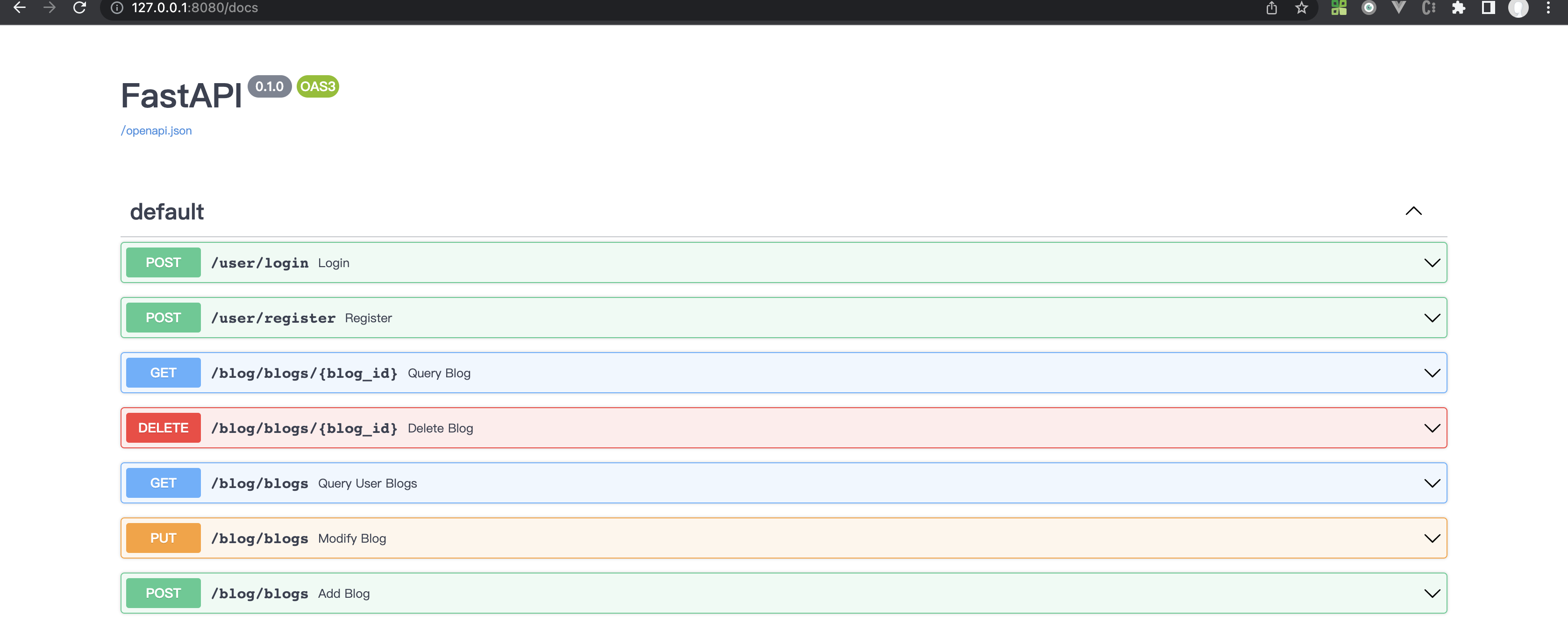Viewport: 1568px width, 637px height.
Task: Open the /openapi.json link
Action: [157, 131]
